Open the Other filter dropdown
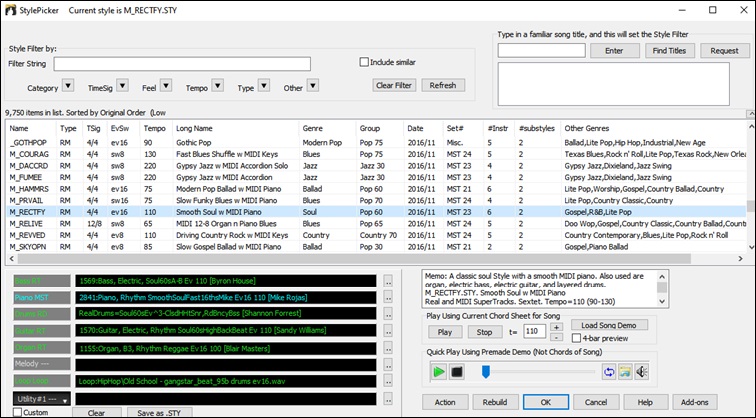756x418 pixels. (313, 86)
